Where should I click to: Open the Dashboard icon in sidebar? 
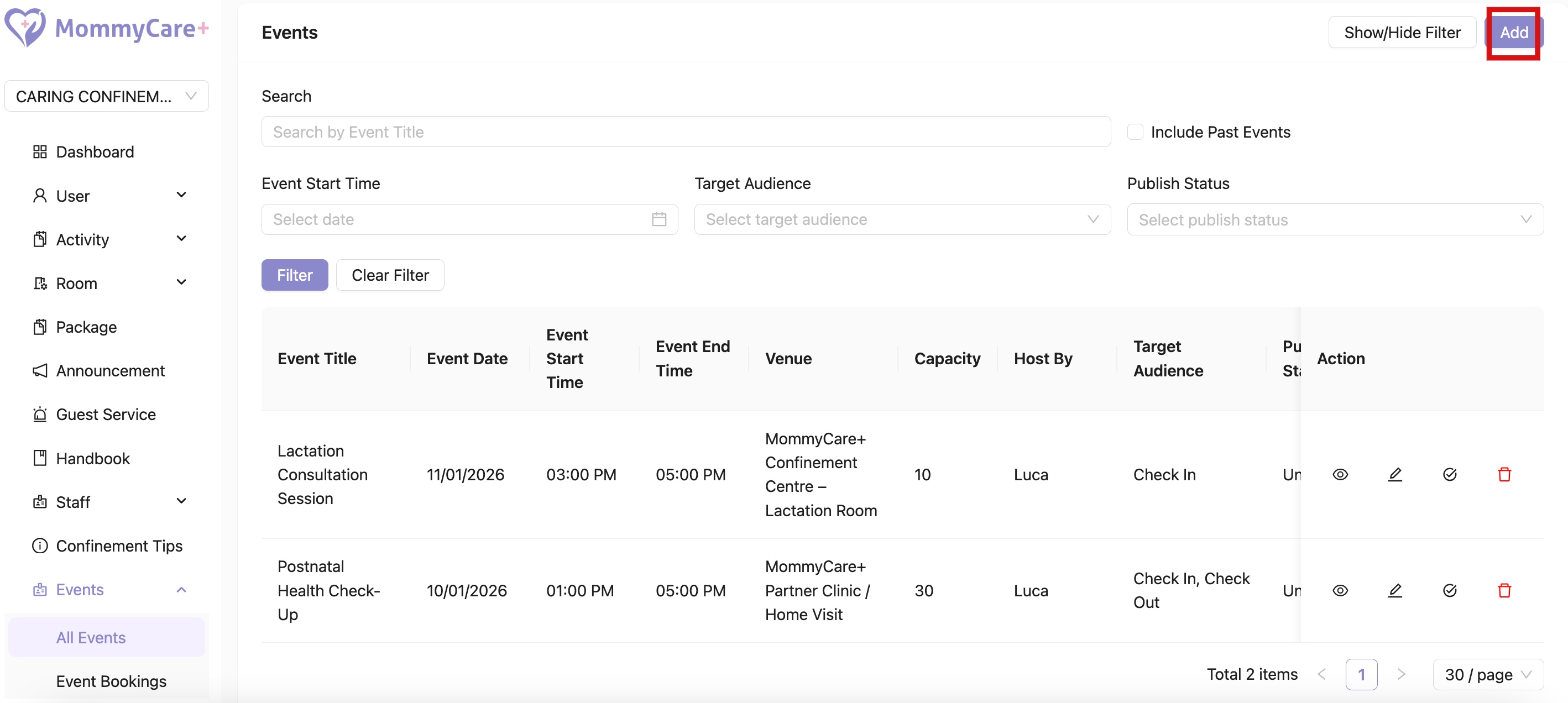[40, 151]
